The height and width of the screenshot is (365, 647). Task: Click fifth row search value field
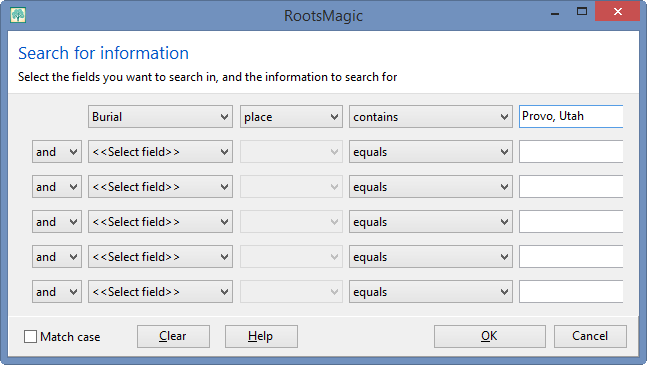(571, 257)
